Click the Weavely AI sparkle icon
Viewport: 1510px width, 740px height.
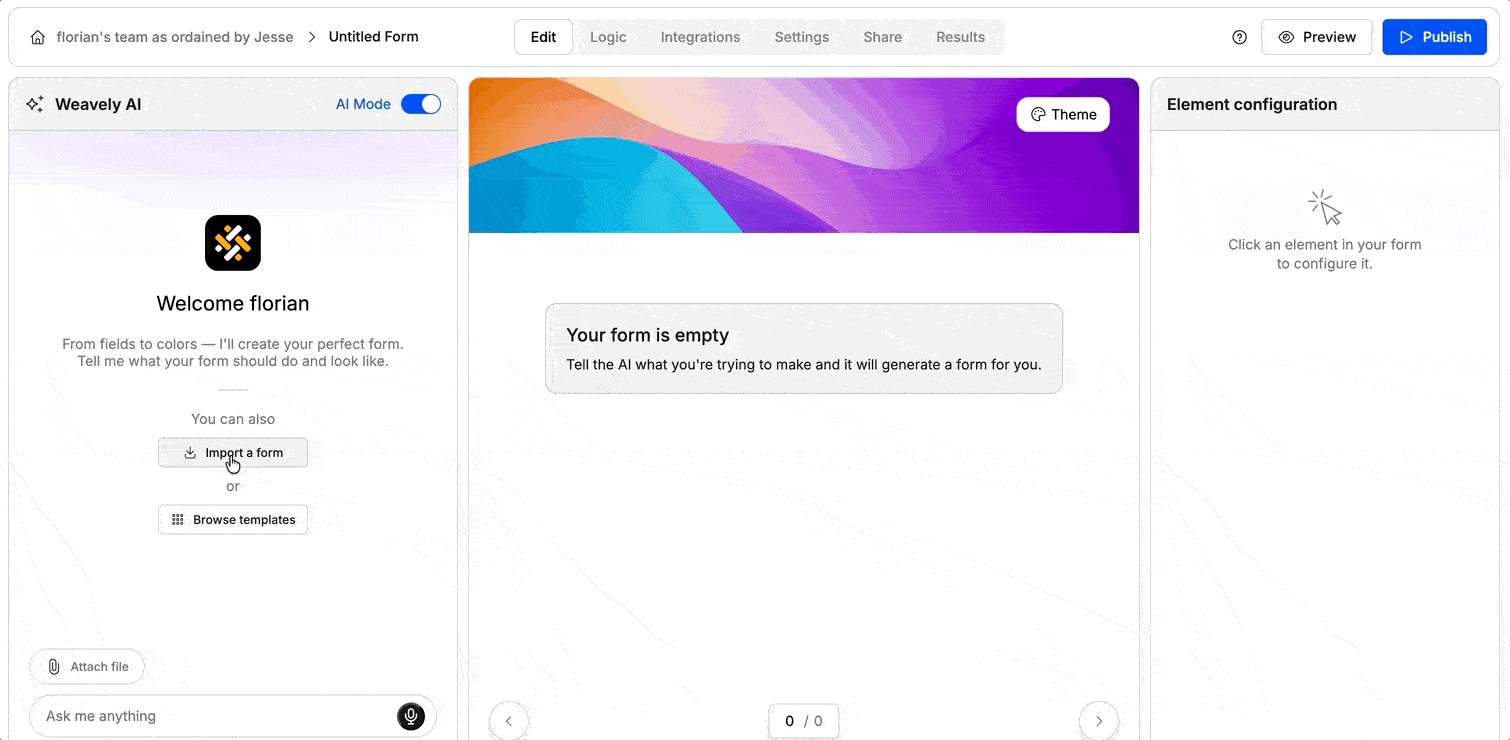[34, 103]
